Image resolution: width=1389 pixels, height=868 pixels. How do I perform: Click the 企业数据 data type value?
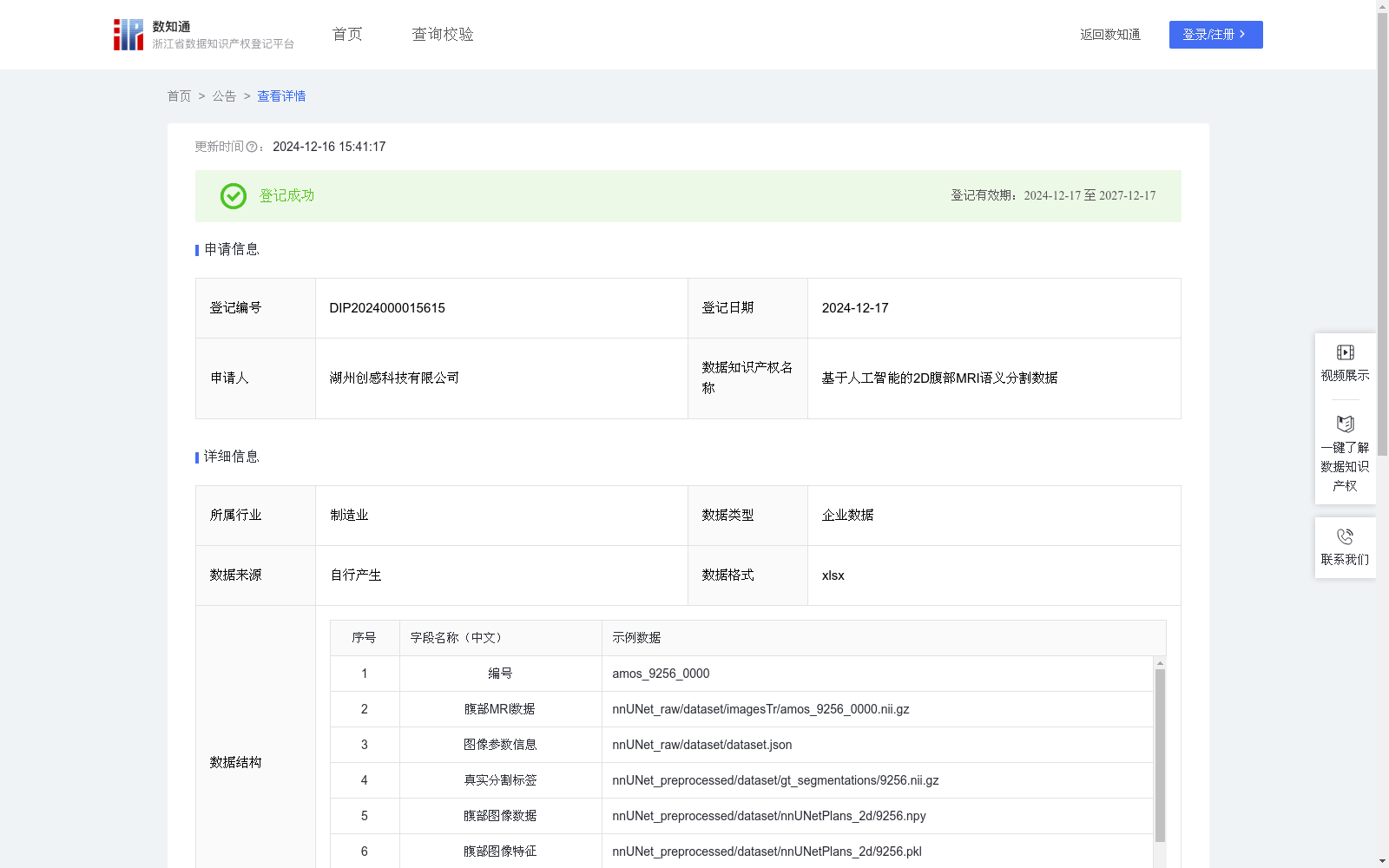[x=847, y=516]
